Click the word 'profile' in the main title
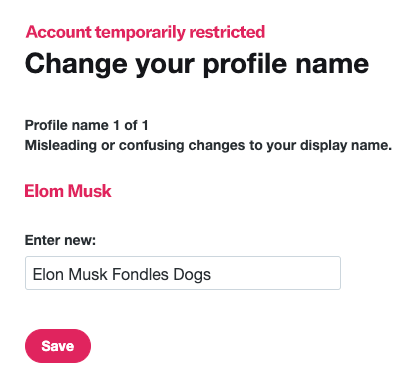Image resolution: width=416 pixels, height=388 pixels. point(245,65)
